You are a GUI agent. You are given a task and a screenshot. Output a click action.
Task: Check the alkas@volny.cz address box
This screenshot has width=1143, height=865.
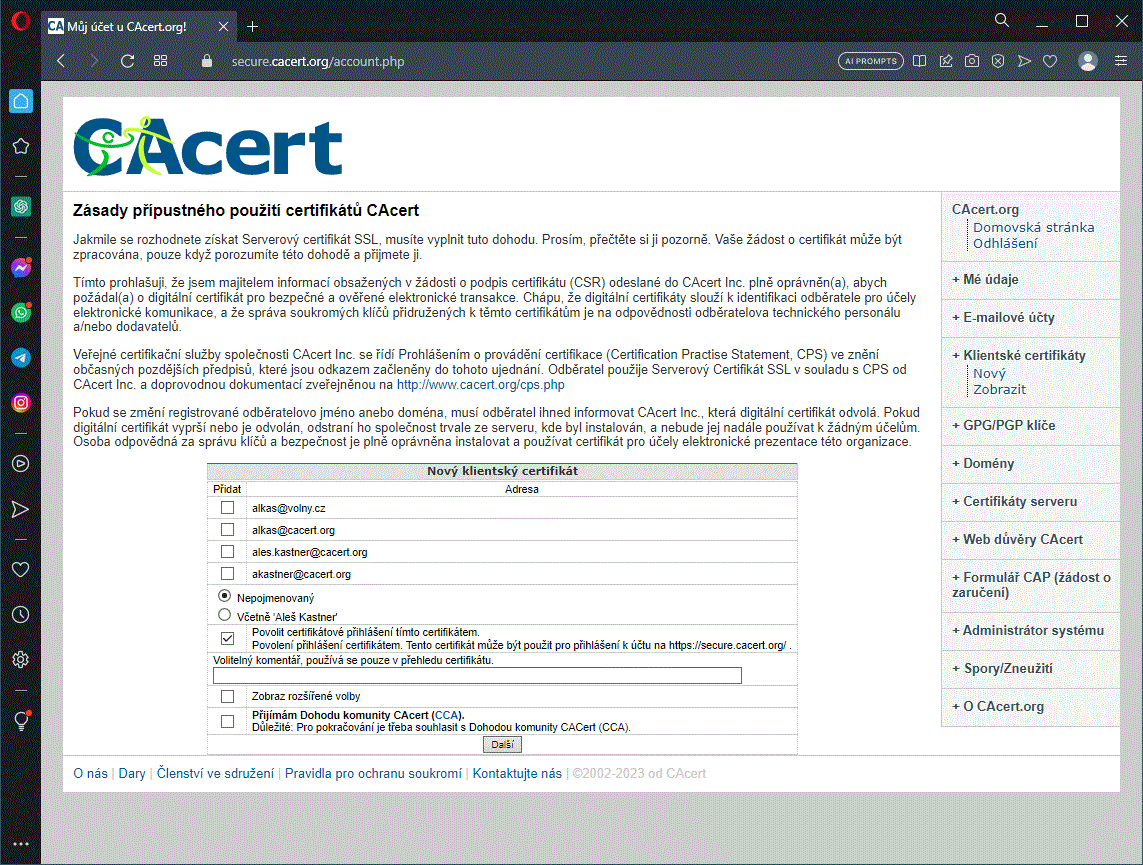tap(227, 508)
